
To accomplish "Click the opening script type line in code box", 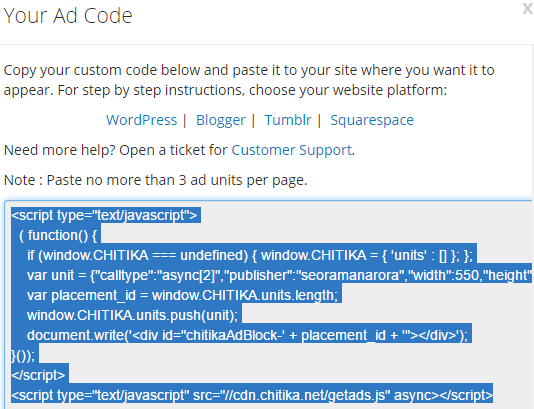I will click(104, 215).
